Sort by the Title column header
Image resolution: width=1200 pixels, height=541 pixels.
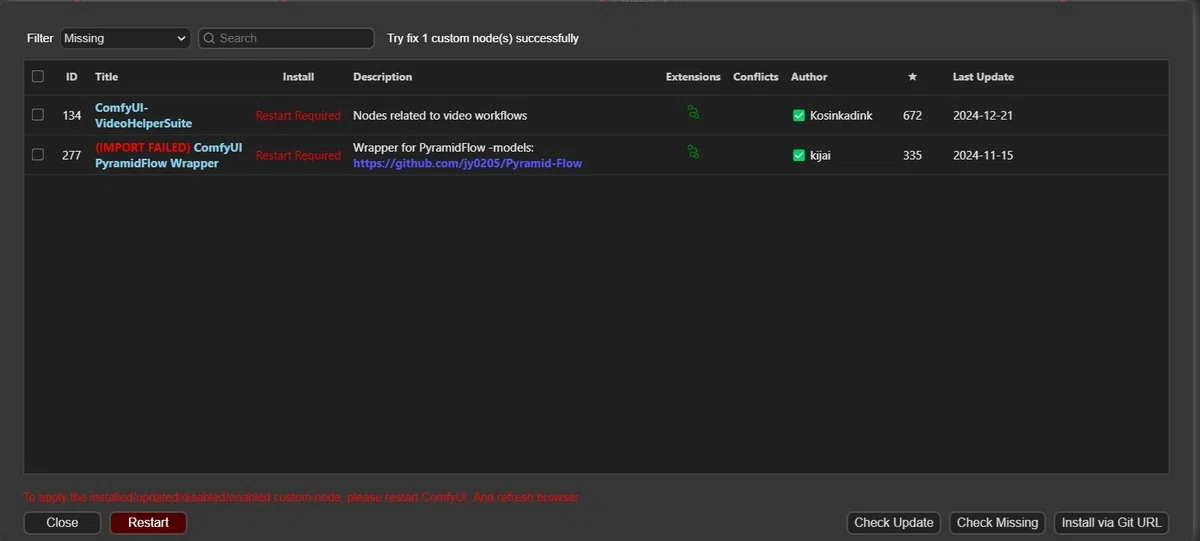(x=106, y=77)
